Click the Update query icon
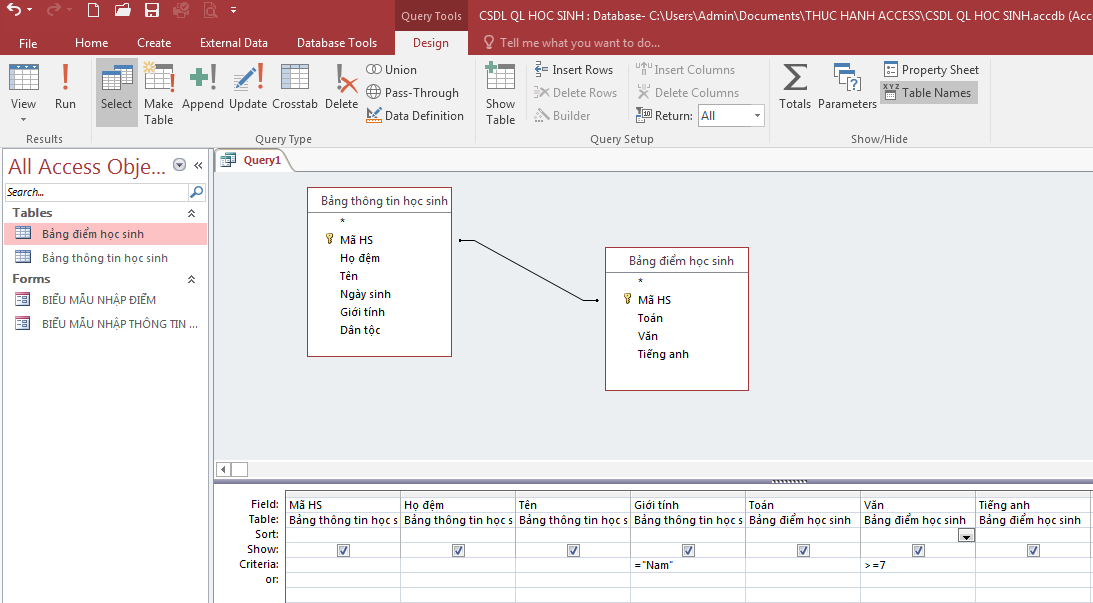 point(248,87)
